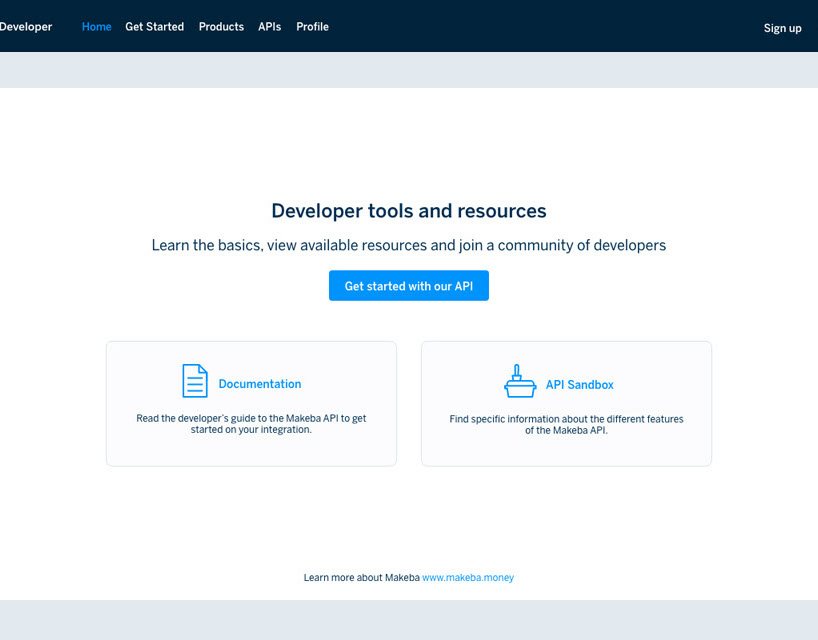Viewport: 818px width, 640px height.
Task: Open Get Started in the navigation
Action: pos(154,27)
